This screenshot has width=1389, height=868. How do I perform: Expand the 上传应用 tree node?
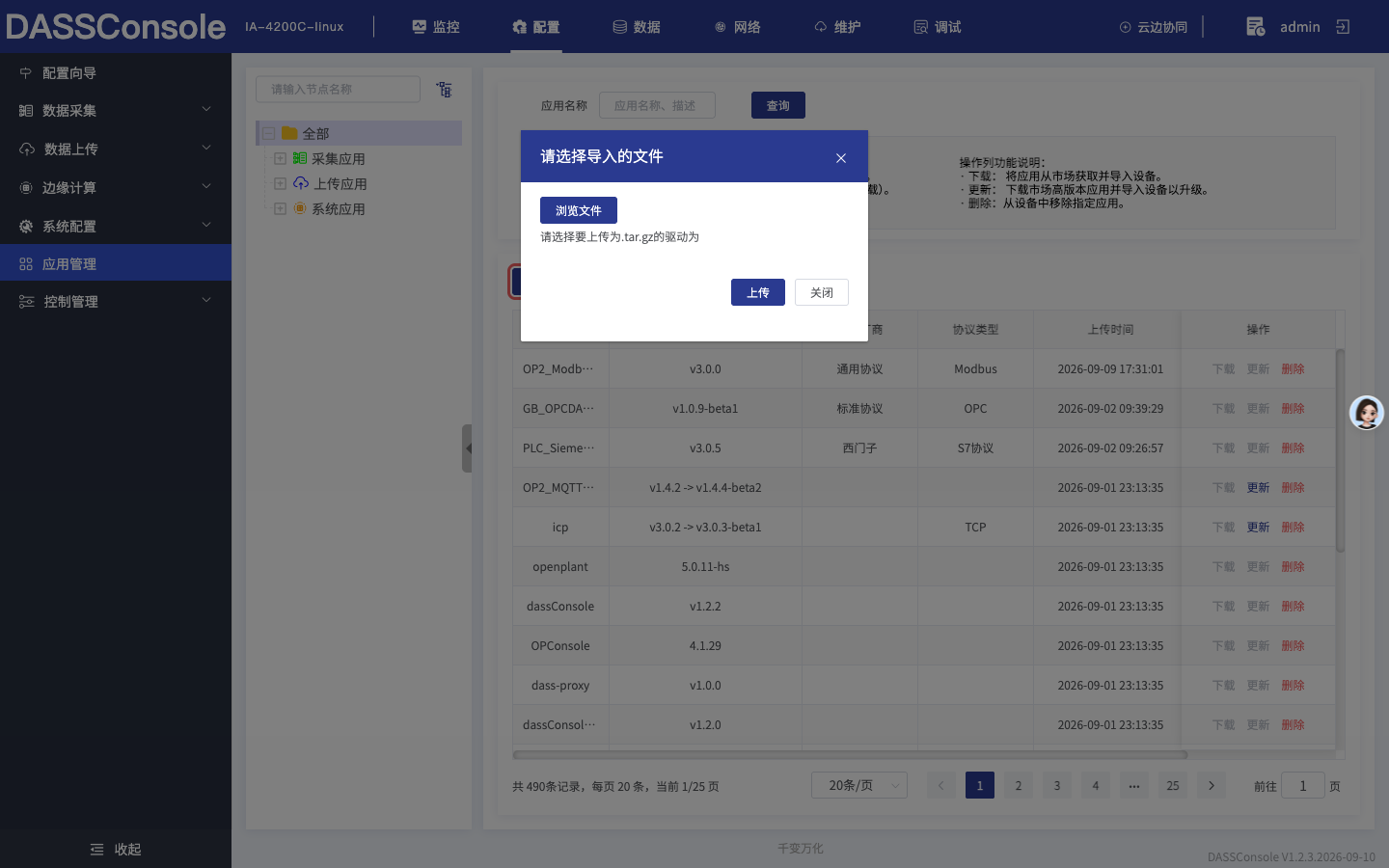(x=280, y=183)
